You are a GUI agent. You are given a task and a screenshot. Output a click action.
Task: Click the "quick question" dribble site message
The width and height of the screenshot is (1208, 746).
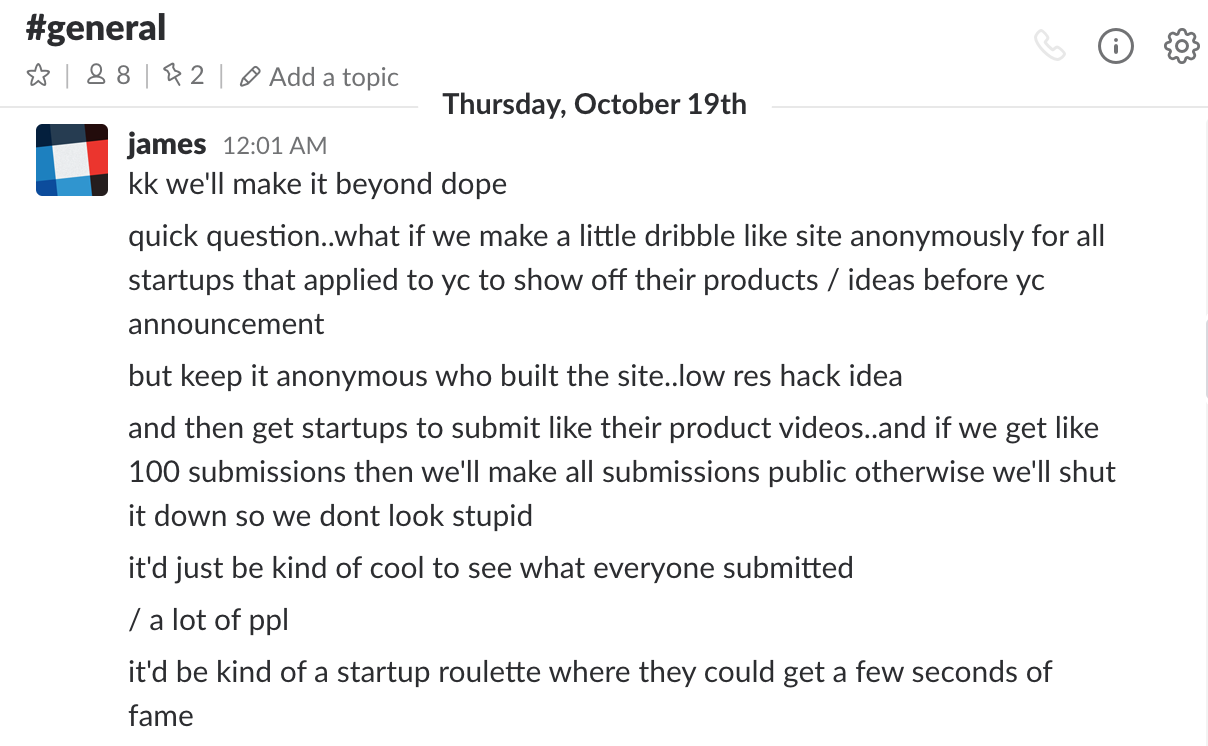coord(616,280)
